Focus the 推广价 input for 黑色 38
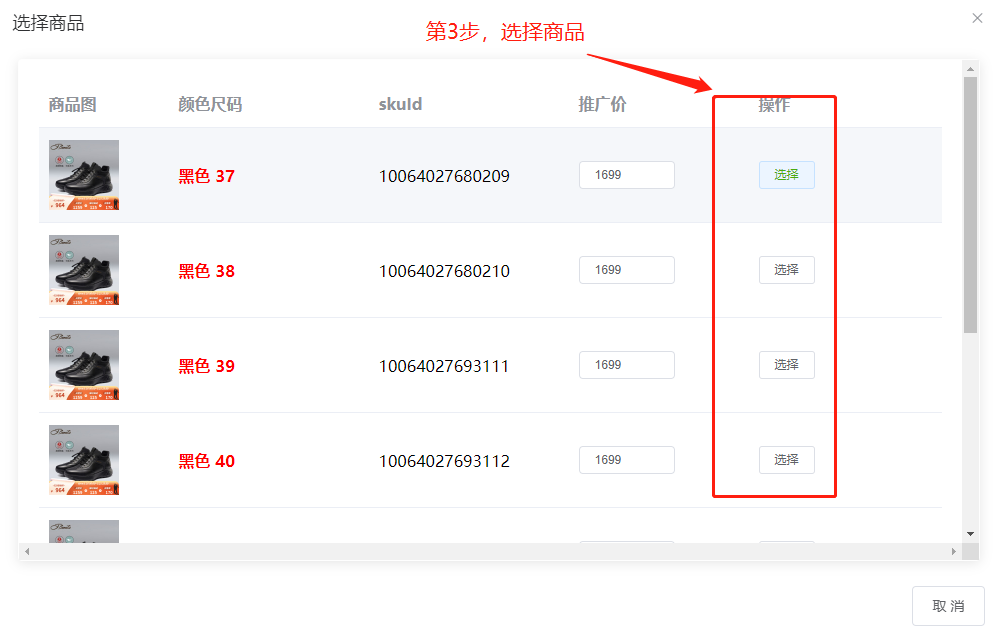Image resolution: width=999 pixels, height=635 pixels. coord(626,270)
